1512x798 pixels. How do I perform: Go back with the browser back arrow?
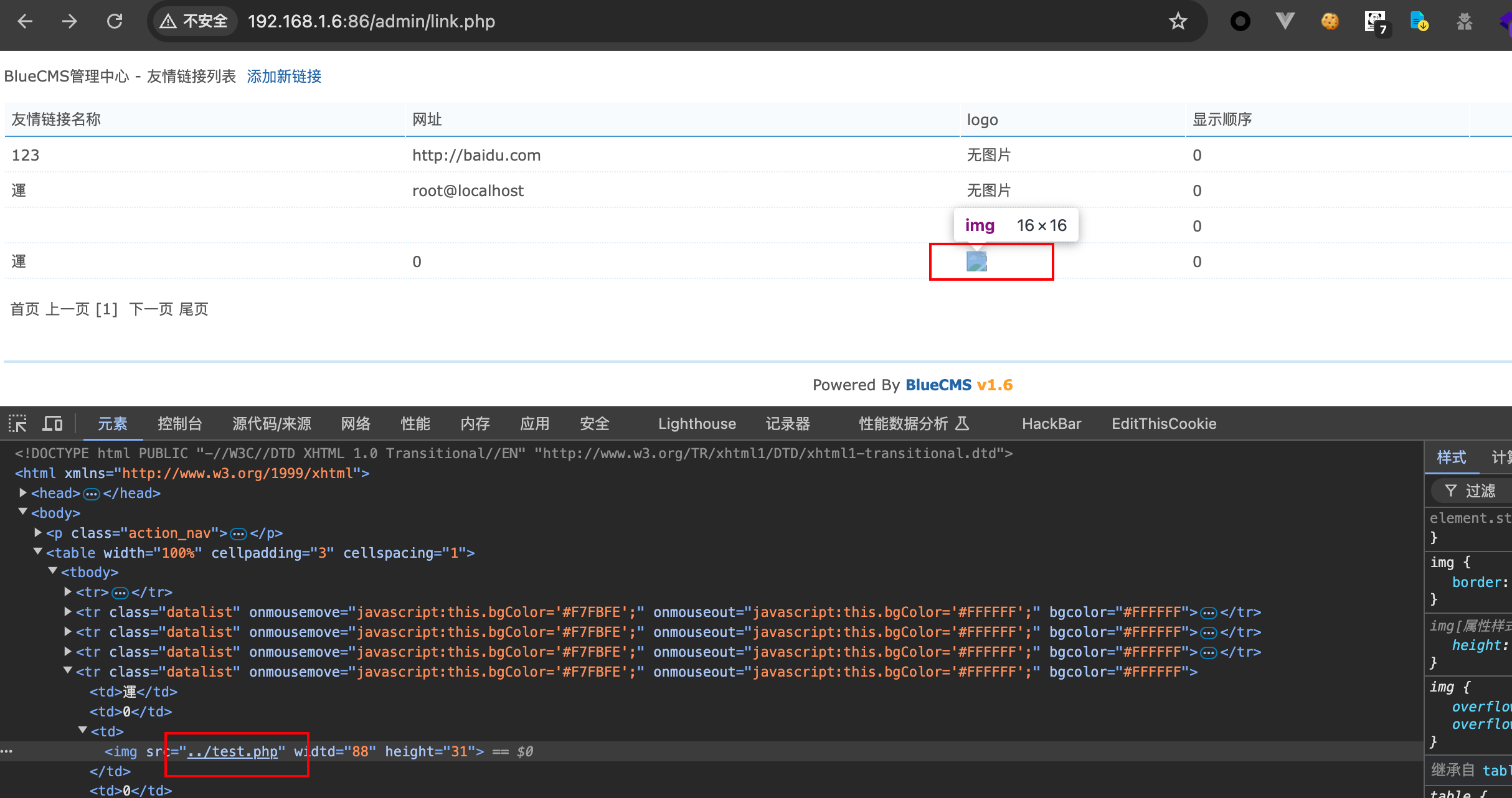pyautogui.click(x=25, y=21)
